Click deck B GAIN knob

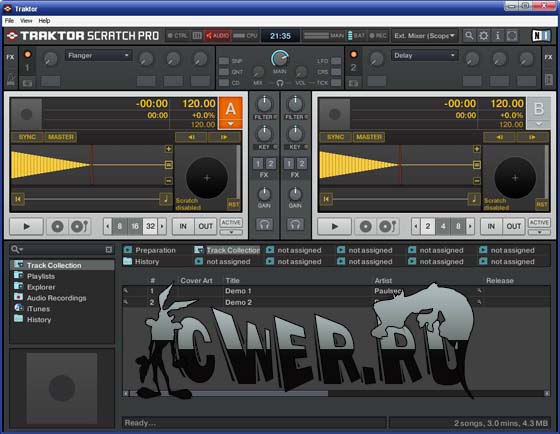pyautogui.click(x=295, y=194)
